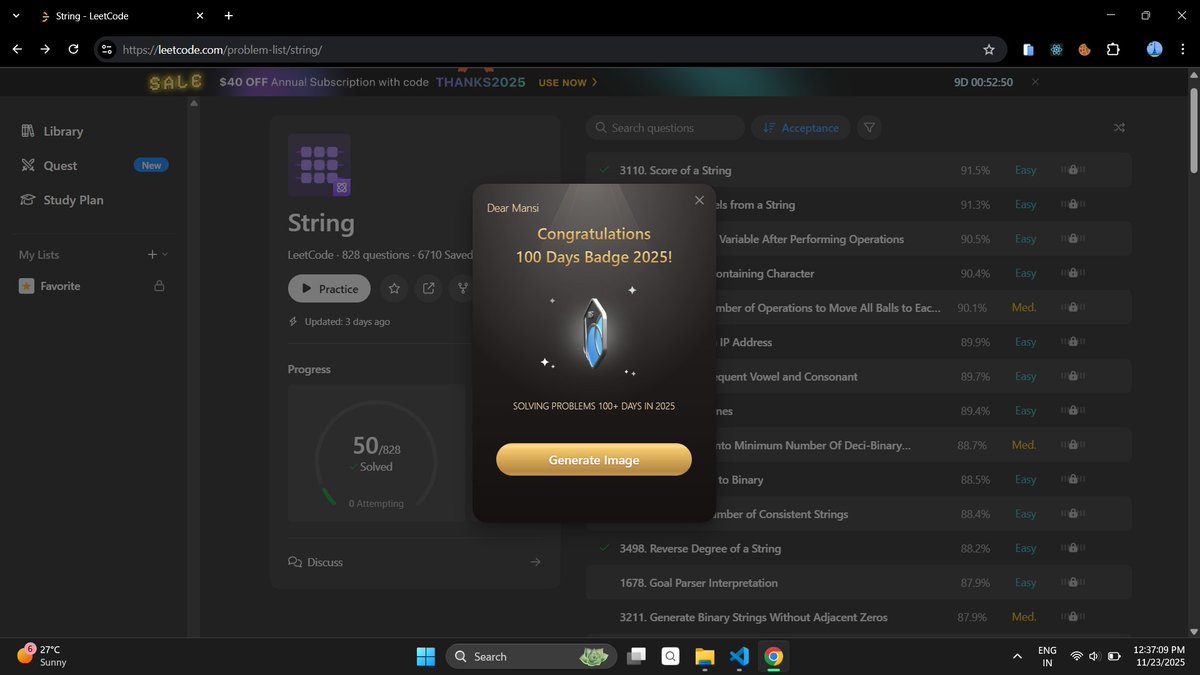Screen dimensions: 1200x675
Task: Expand the My Lists dropdown chevron
Action: pyautogui.click(x=165, y=255)
